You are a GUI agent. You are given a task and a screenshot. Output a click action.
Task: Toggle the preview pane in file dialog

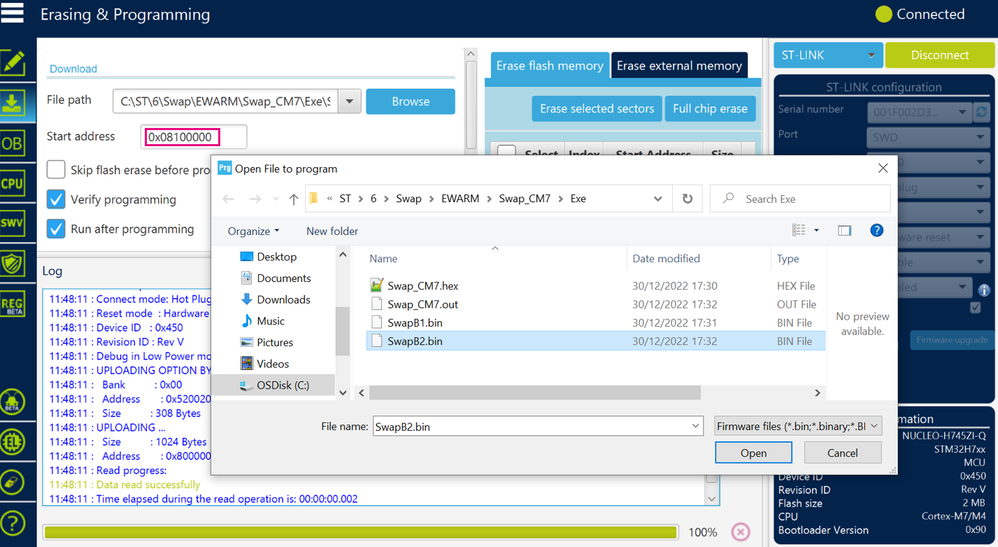845,231
